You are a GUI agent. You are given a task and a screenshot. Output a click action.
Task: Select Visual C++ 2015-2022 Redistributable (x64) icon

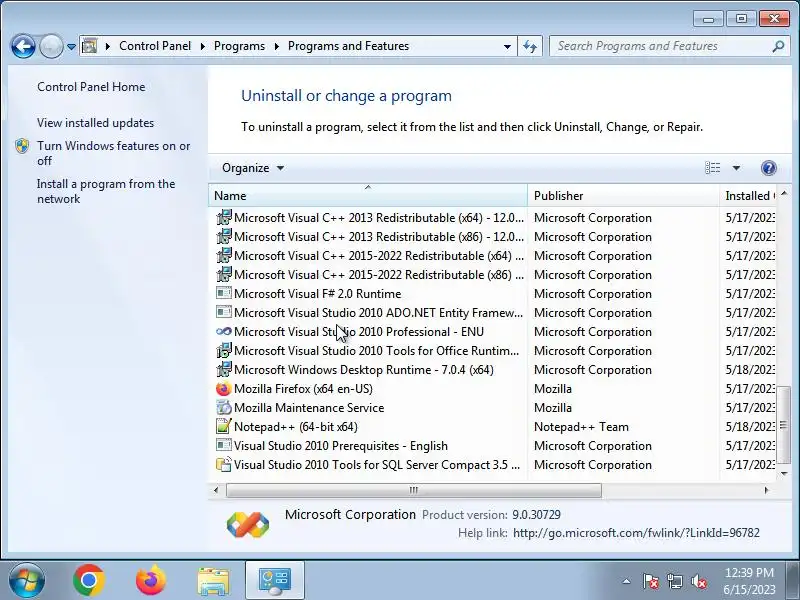pos(223,256)
